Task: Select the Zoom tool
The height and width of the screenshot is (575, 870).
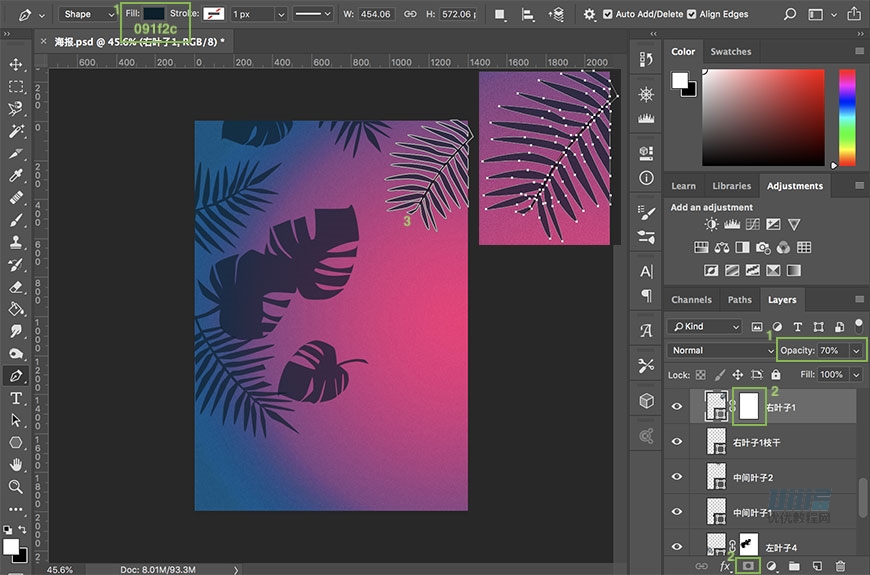Action: [x=16, y=487]
